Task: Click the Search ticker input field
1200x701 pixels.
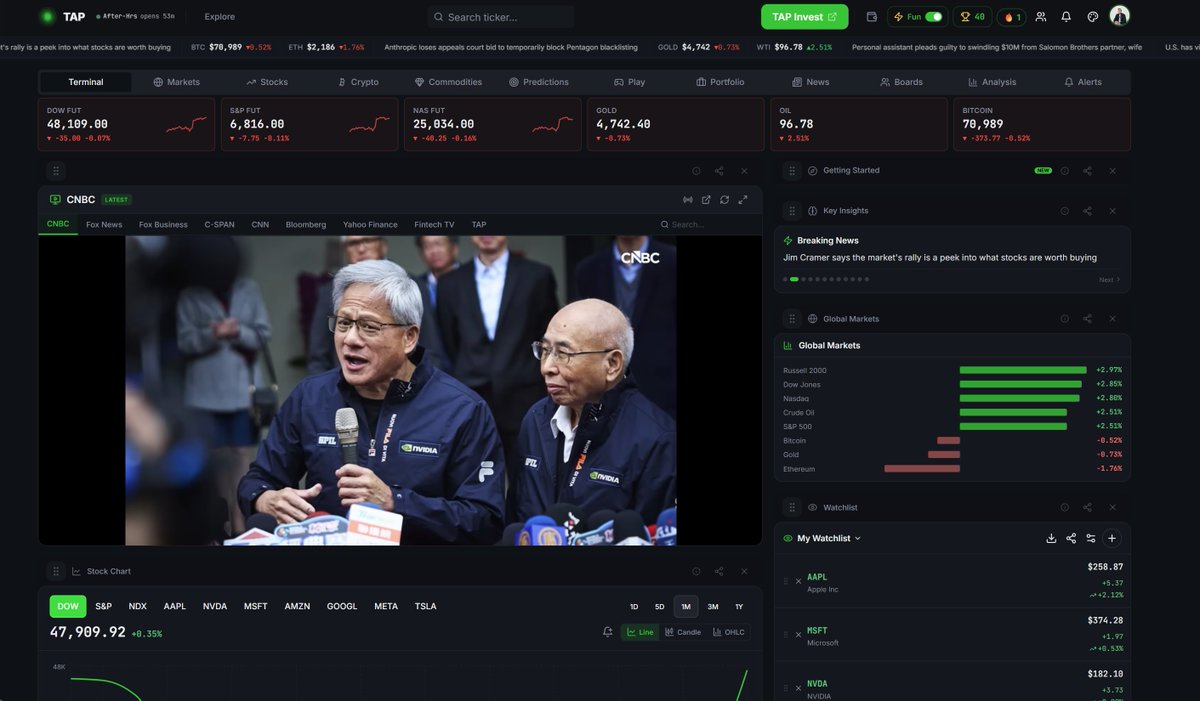Action: pos(501,17)
